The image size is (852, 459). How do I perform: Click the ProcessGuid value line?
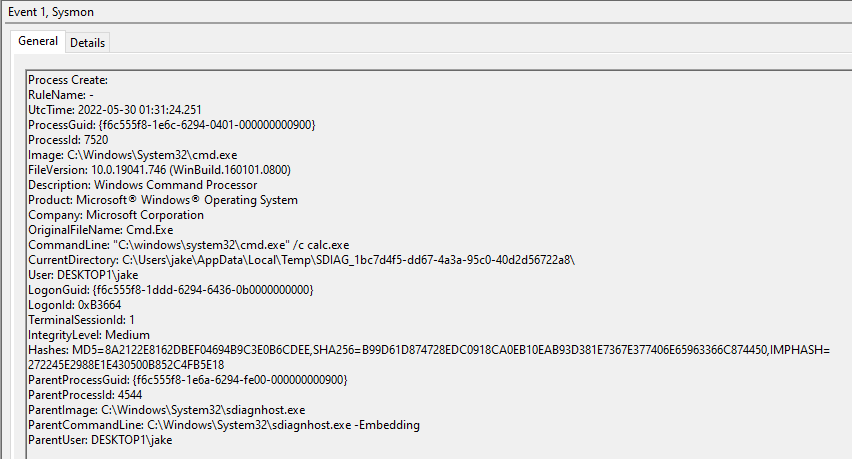point(172,125)
